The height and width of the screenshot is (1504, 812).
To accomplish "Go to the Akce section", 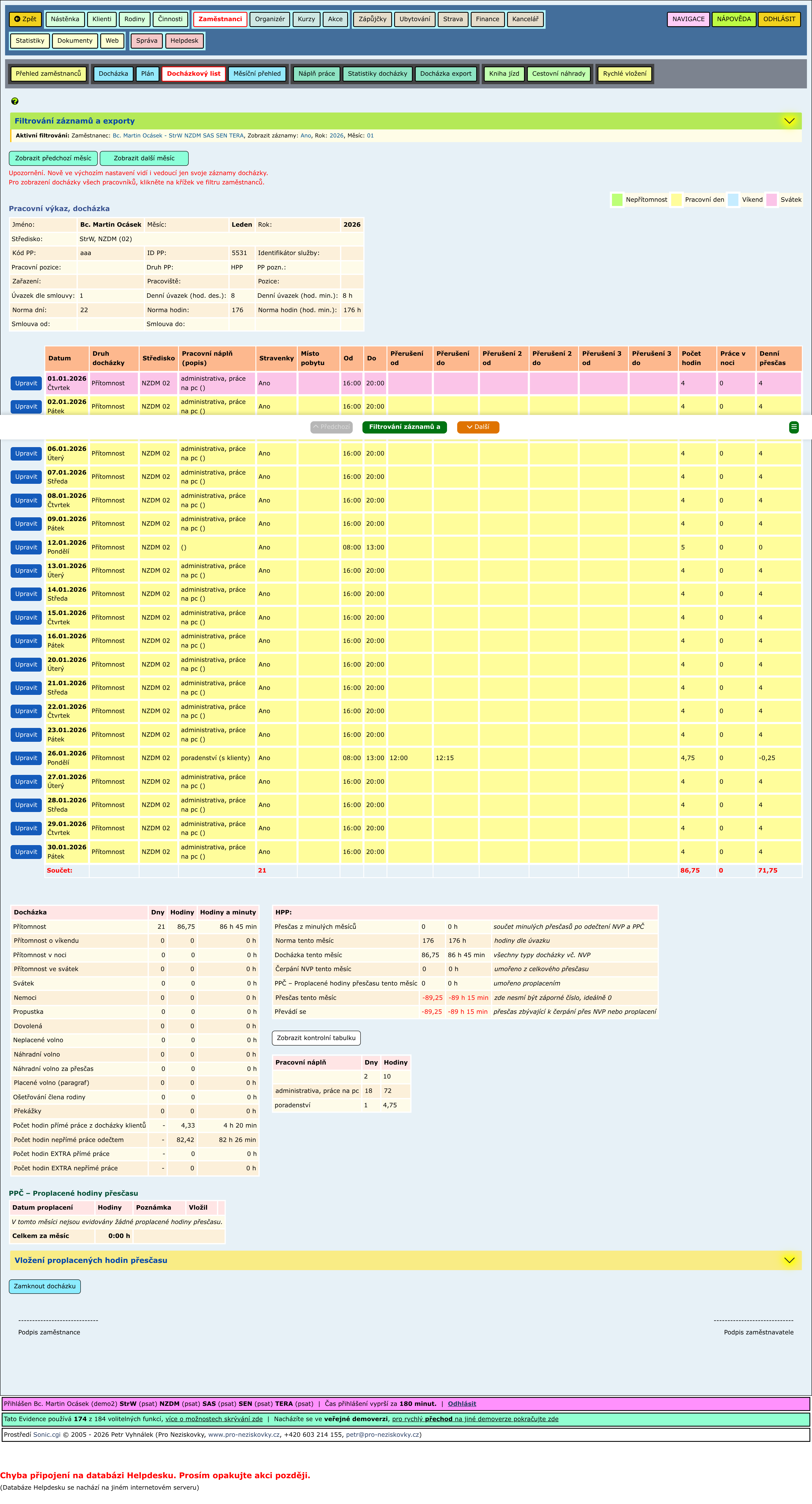I will coord(336,19).
